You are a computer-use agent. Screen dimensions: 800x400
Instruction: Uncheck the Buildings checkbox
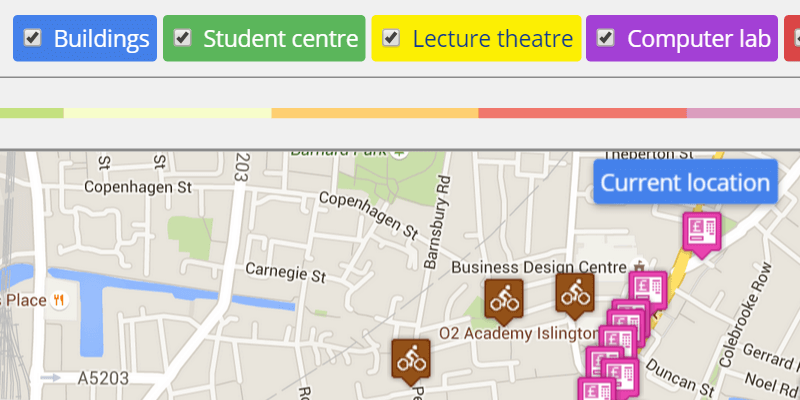click(33, 38)
